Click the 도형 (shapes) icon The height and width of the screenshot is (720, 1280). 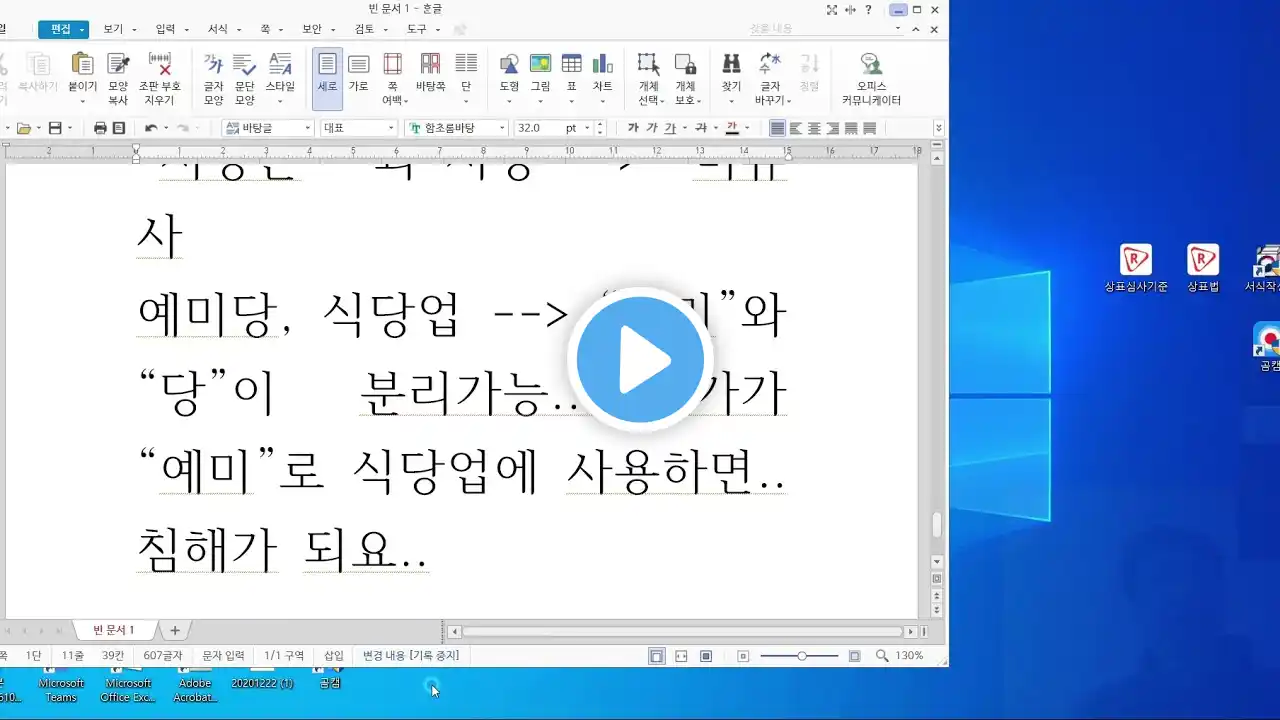(509, 64)
